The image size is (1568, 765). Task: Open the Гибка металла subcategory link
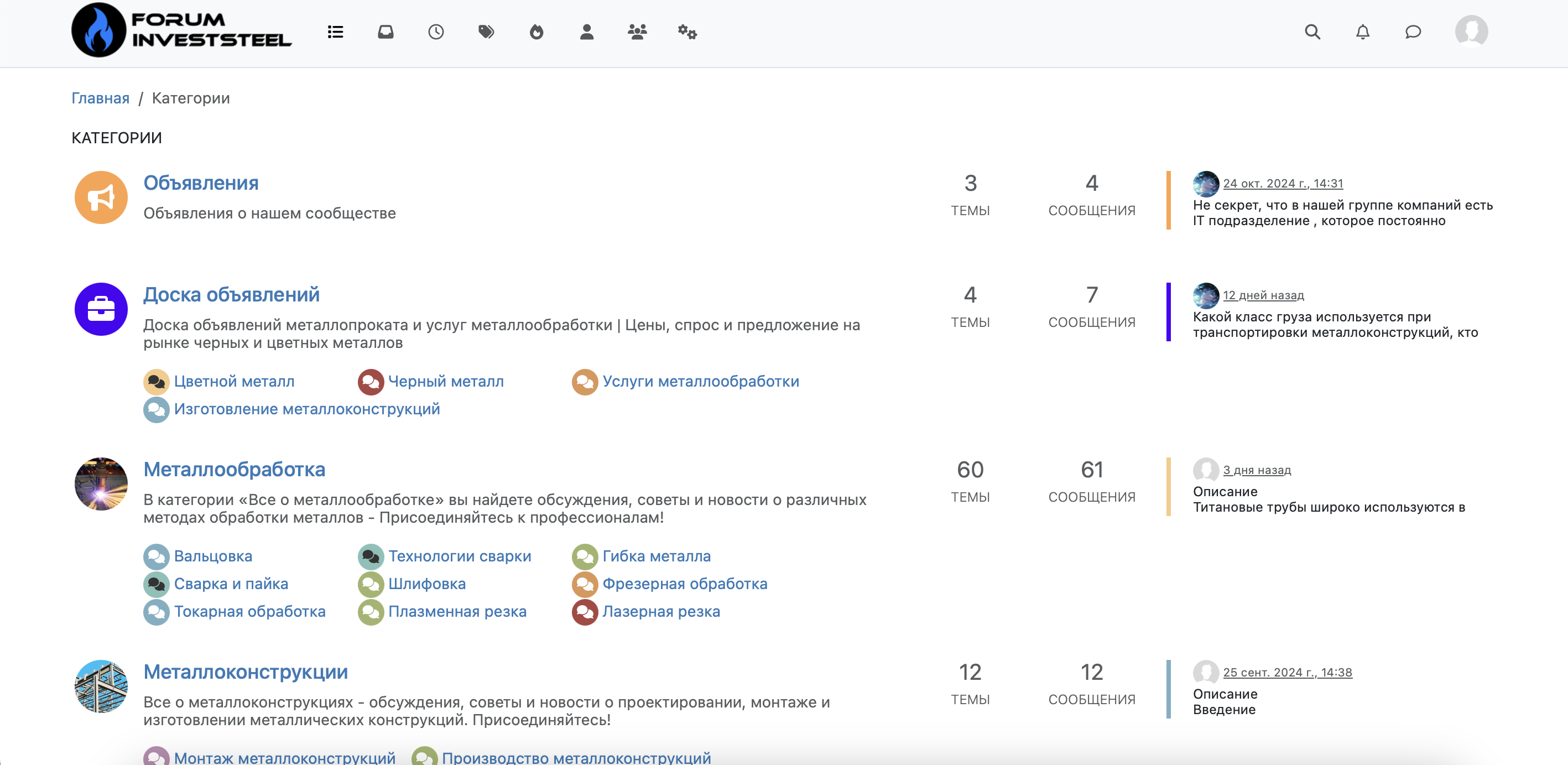click(657, 556)
